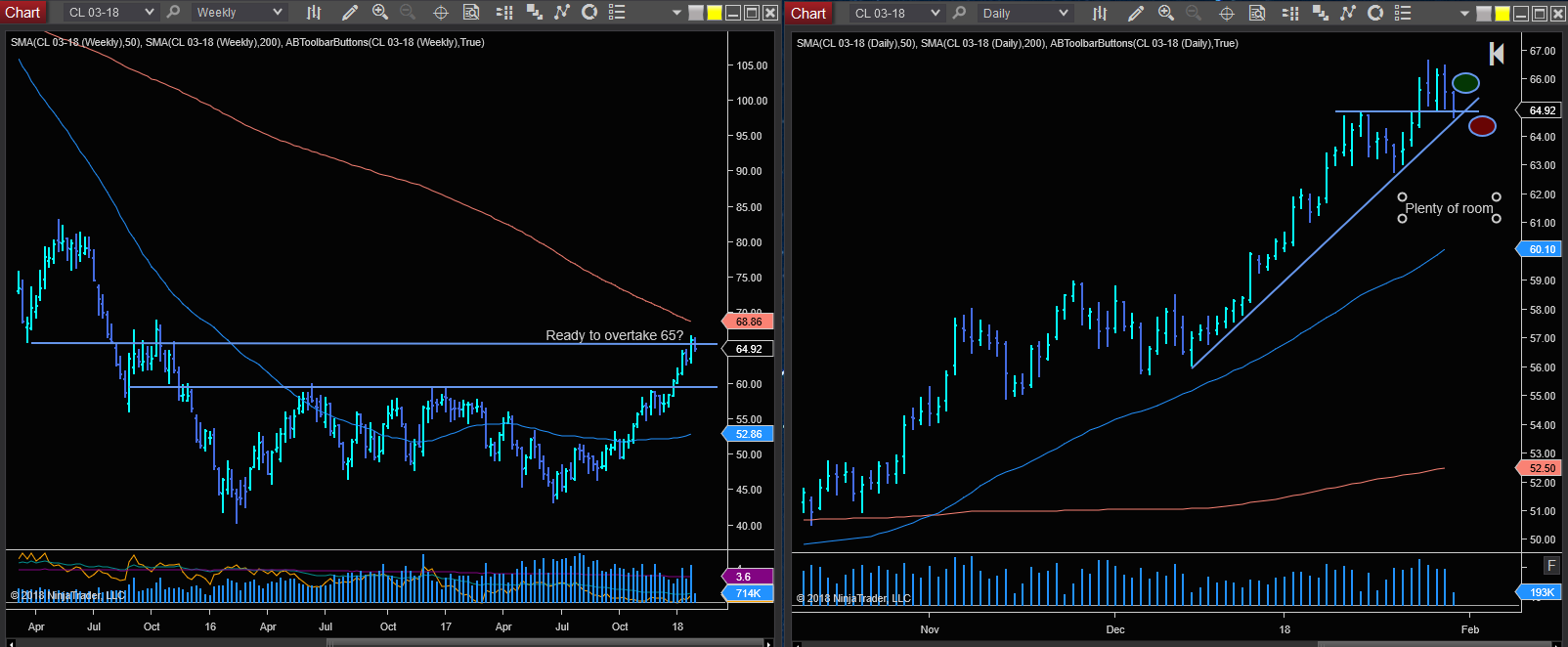Viewport: 1568px width, 647px height.
Task: Enable crosshair cursor in Daily chart
Action: 1227,13
